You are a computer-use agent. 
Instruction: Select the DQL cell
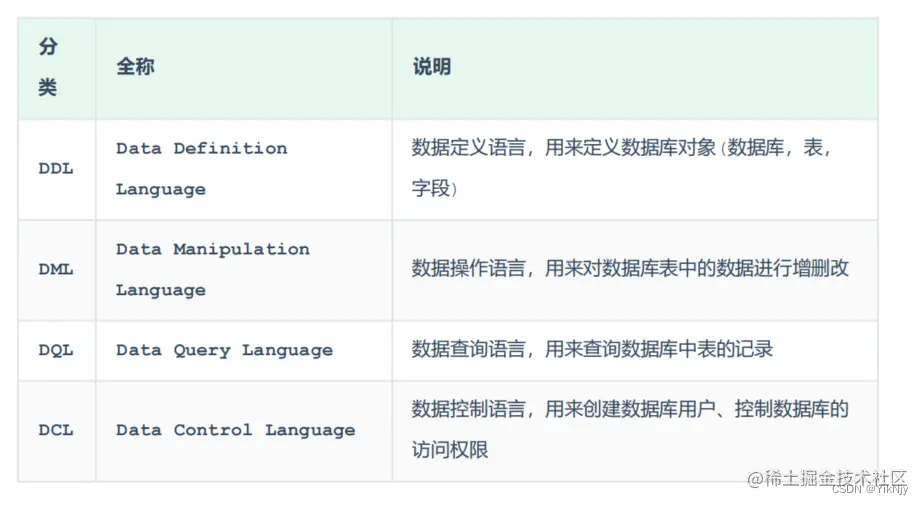coord(56,351)
